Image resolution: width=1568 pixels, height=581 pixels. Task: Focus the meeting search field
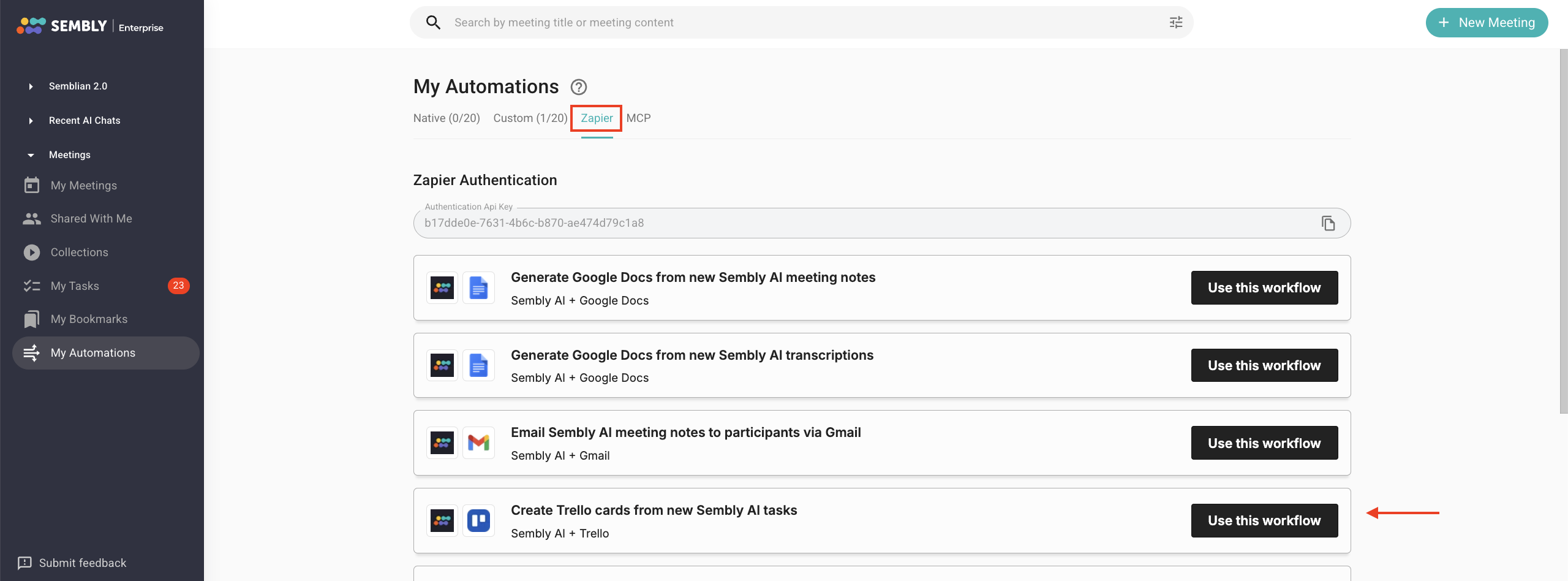tap(801, 23)
